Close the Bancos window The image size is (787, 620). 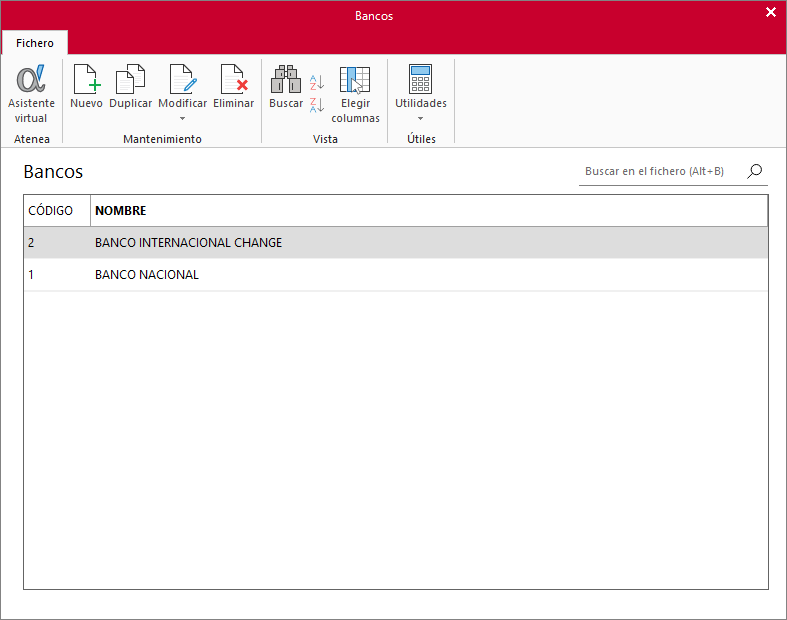pyautogui.click(x=771, y=12)
